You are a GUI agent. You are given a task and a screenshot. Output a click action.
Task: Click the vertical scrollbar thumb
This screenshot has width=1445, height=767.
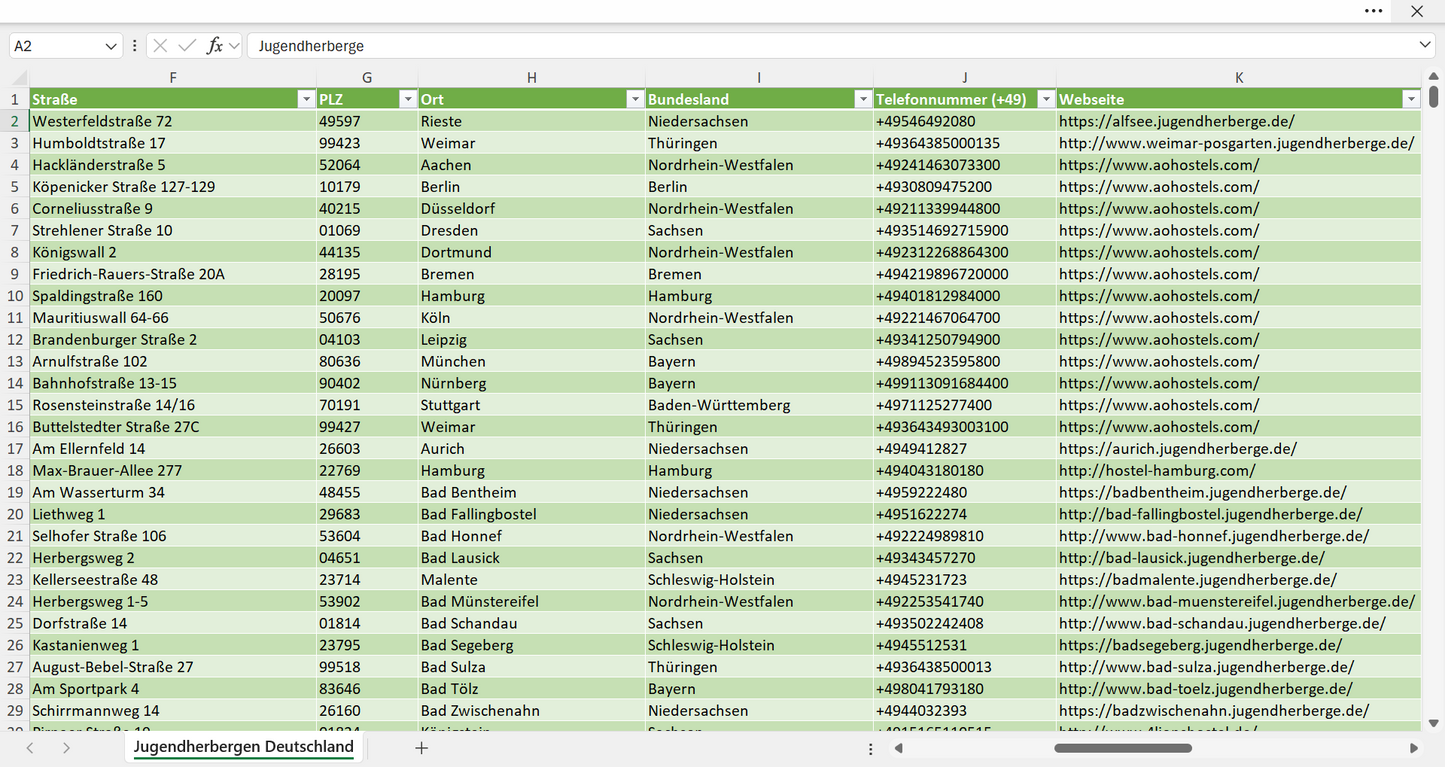point(1434,97)
